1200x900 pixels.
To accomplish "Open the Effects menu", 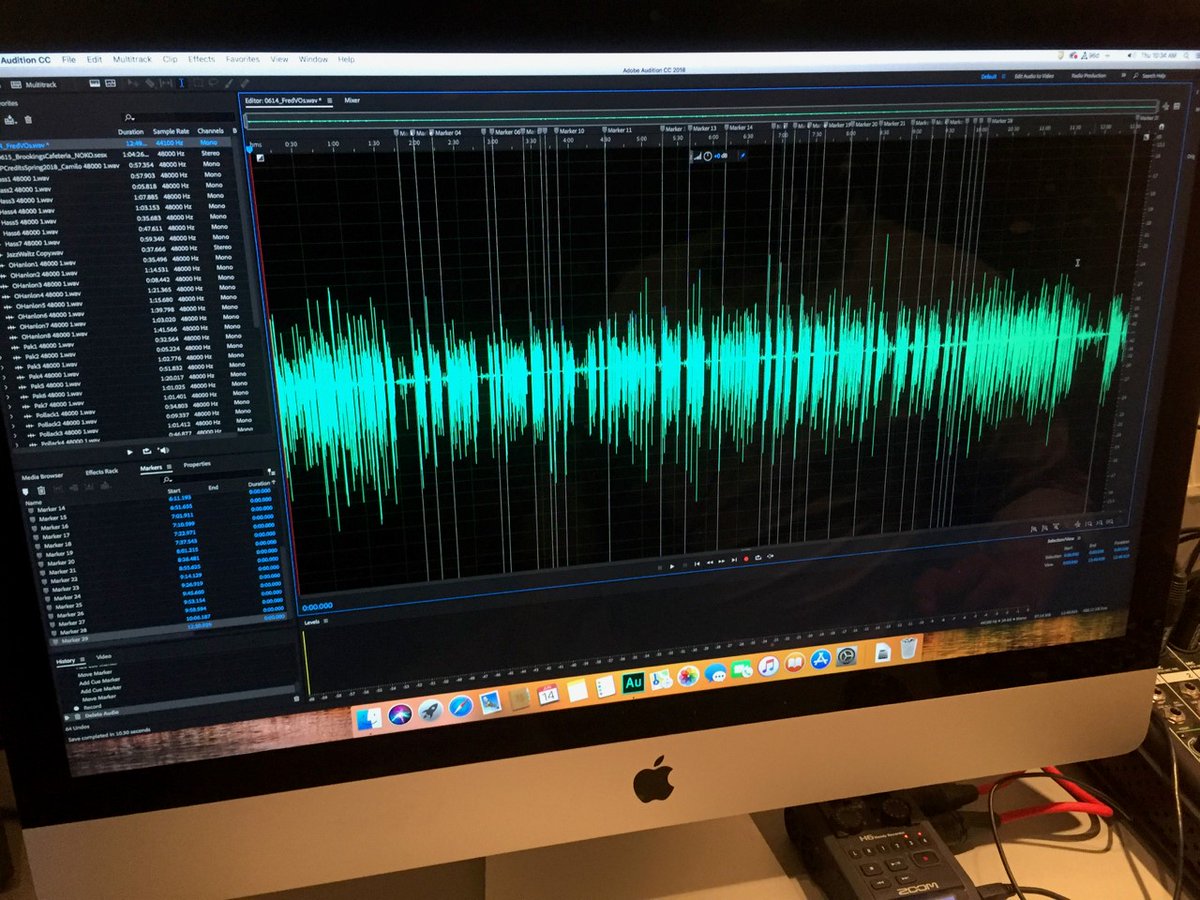I will [x=201, y=59].
